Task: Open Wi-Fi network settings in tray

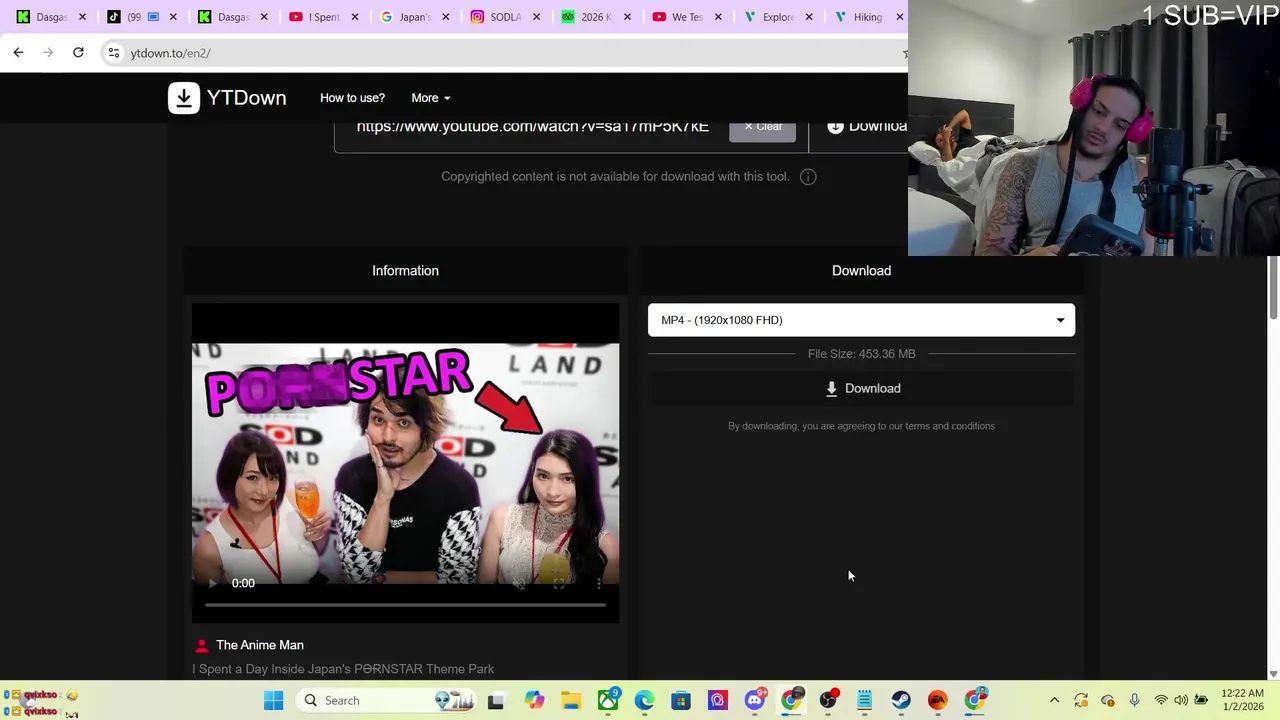Action: 1161,701
